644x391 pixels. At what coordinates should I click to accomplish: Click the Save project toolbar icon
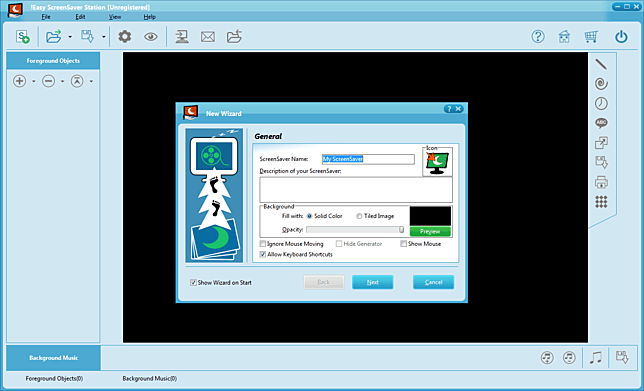[x=87, y=37]
